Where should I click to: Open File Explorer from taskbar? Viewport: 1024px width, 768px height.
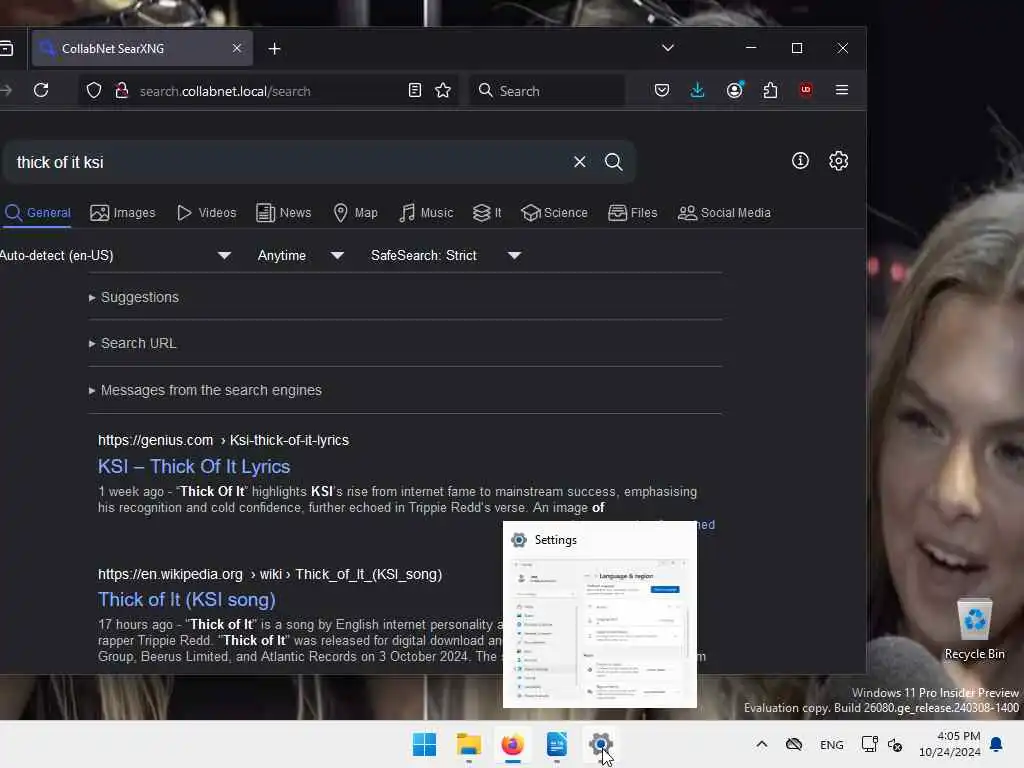[x=469, y=744]
